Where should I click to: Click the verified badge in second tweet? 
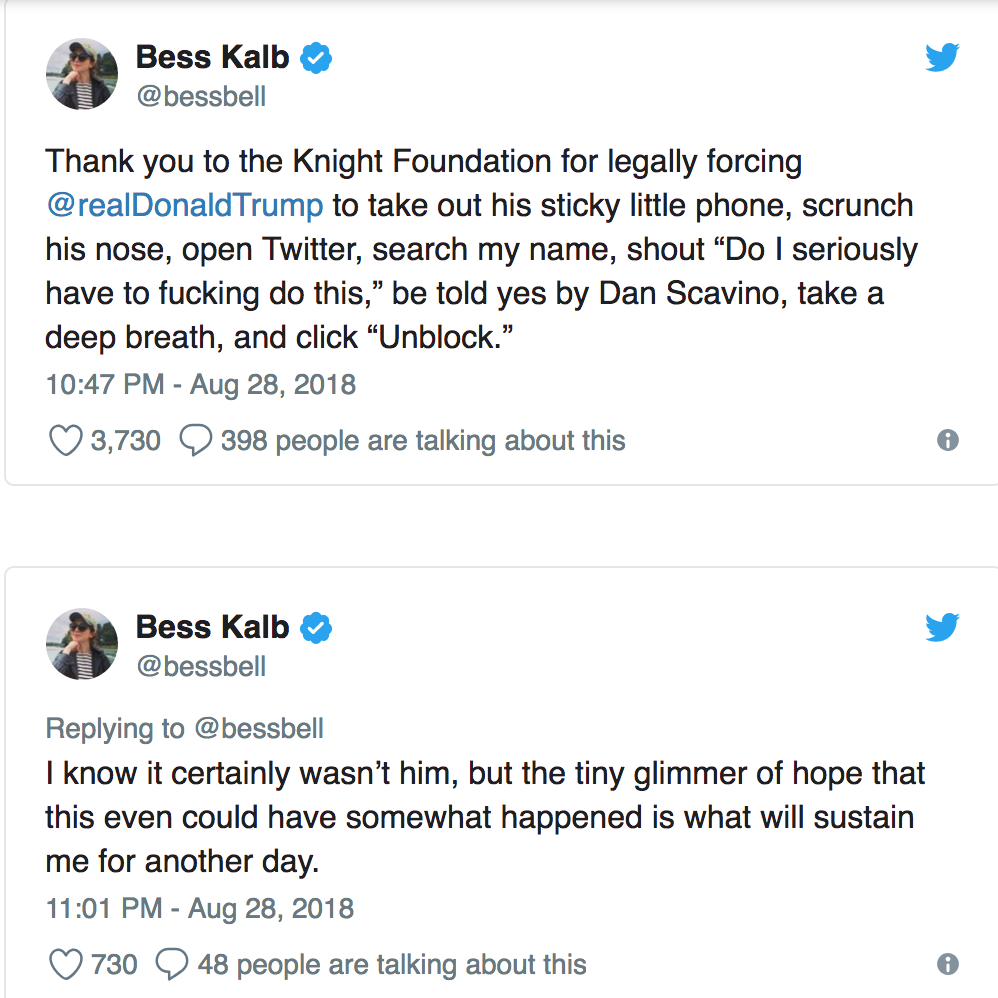tap(316, 628)
